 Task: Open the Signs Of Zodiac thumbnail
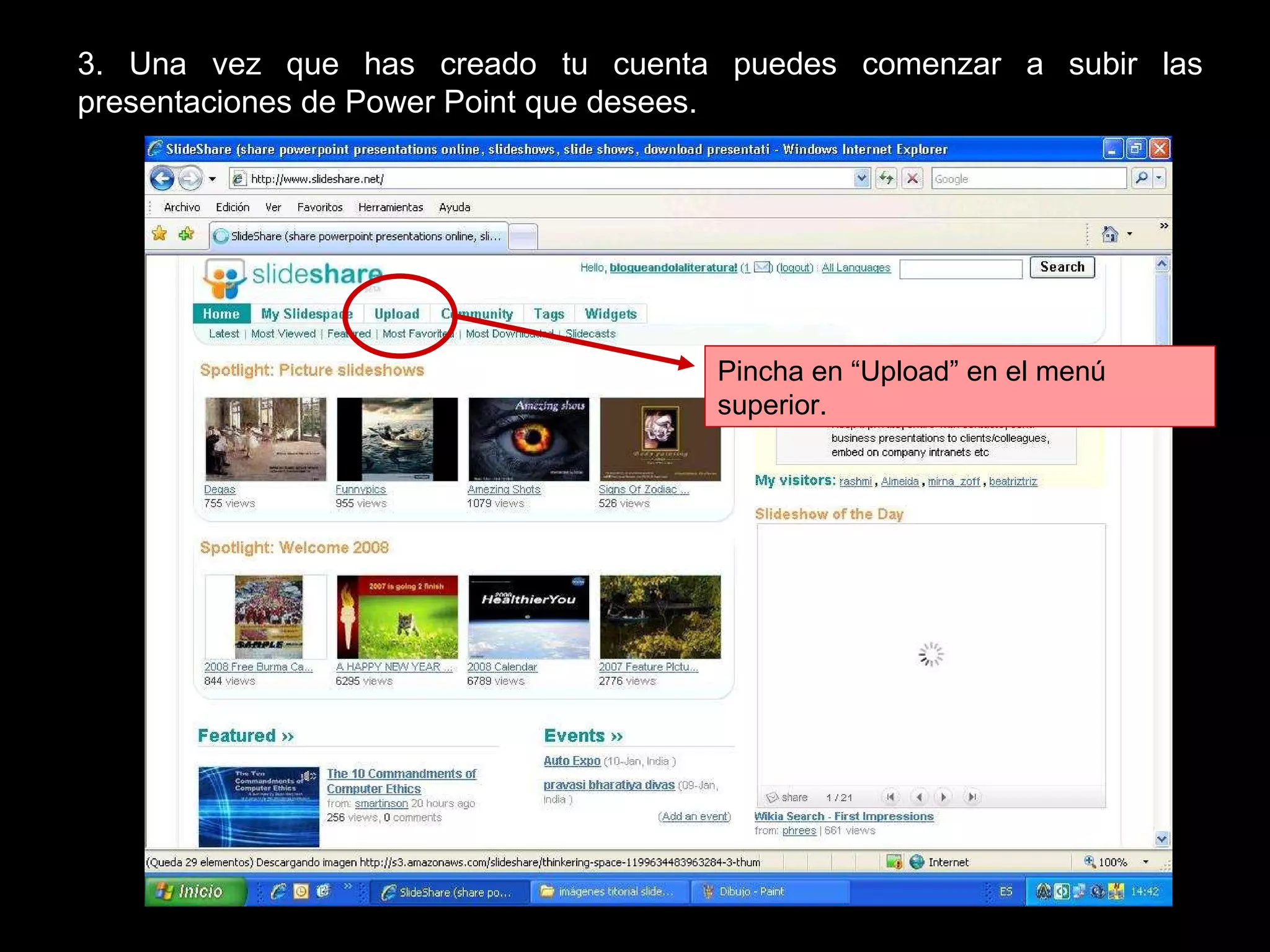click(660, 439)
